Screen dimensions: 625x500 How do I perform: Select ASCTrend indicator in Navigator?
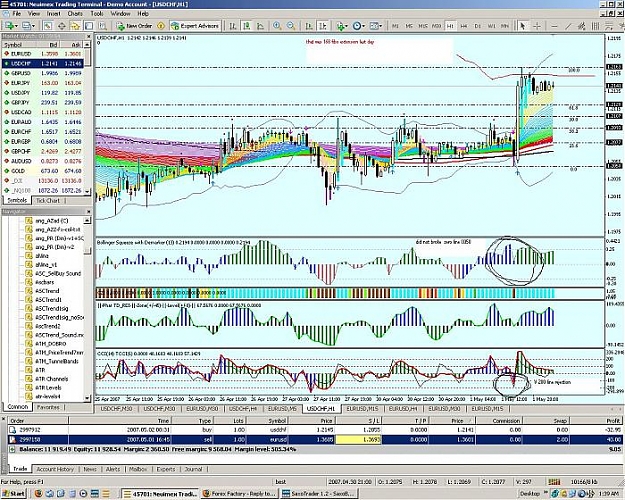point(47,291)
